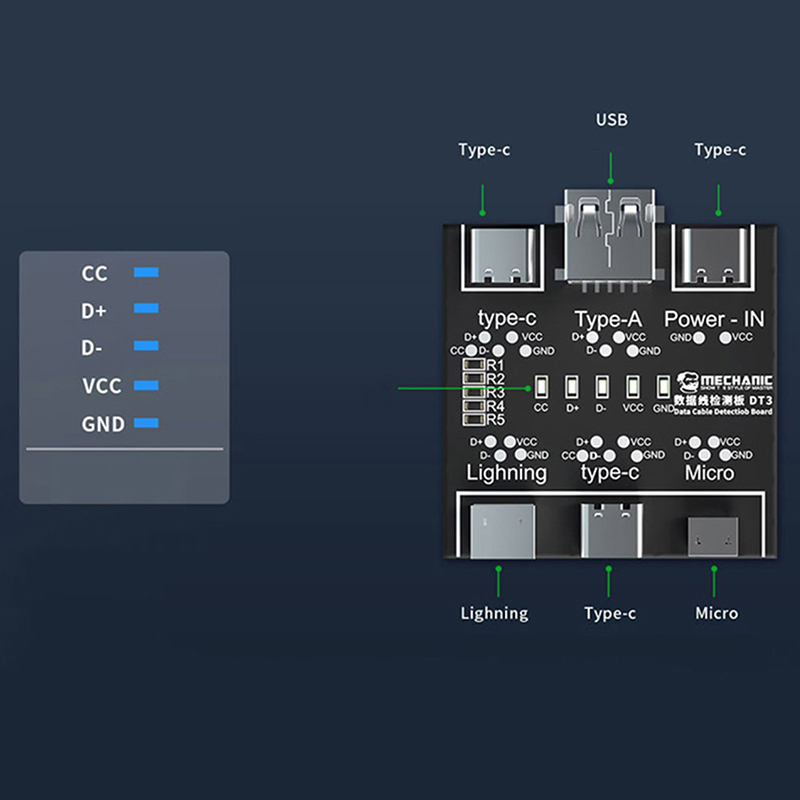Click the "Power - IN" text on board
The image size is (800, 800).
714,319
